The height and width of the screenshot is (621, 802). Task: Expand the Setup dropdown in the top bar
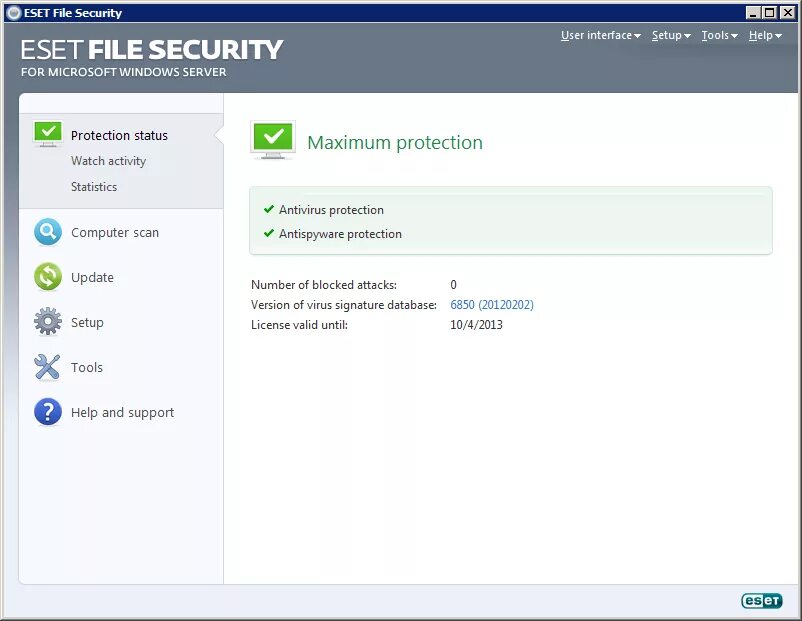tap(669, 35)
